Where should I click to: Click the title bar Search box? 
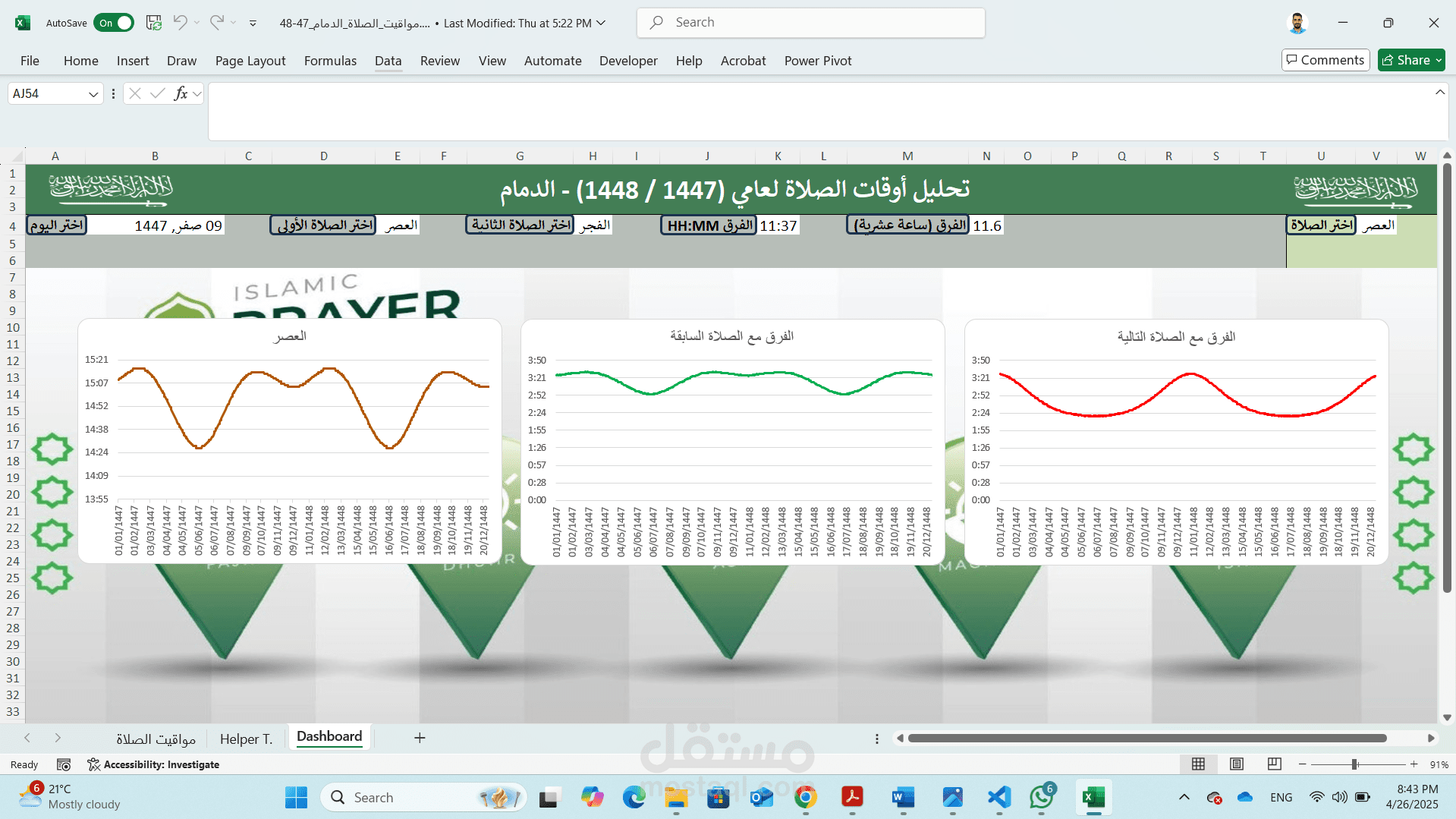(811, 23)
